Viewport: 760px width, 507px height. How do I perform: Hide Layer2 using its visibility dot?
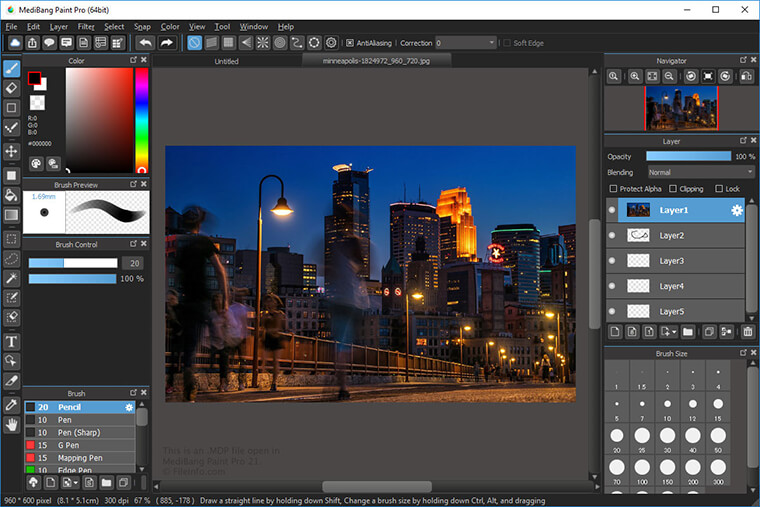click(612, 235)
